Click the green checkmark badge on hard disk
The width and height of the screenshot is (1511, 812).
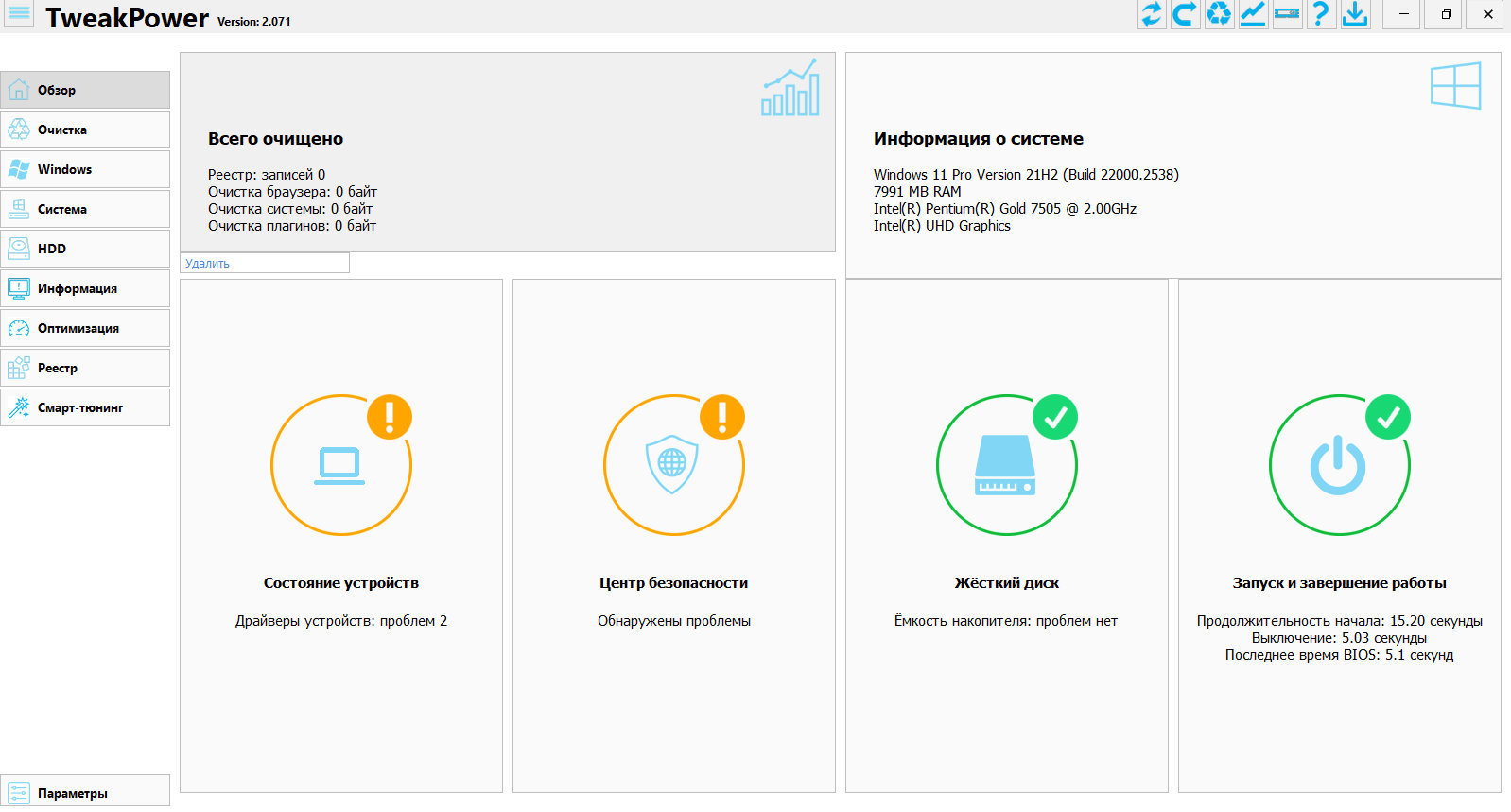(1055, 417)
